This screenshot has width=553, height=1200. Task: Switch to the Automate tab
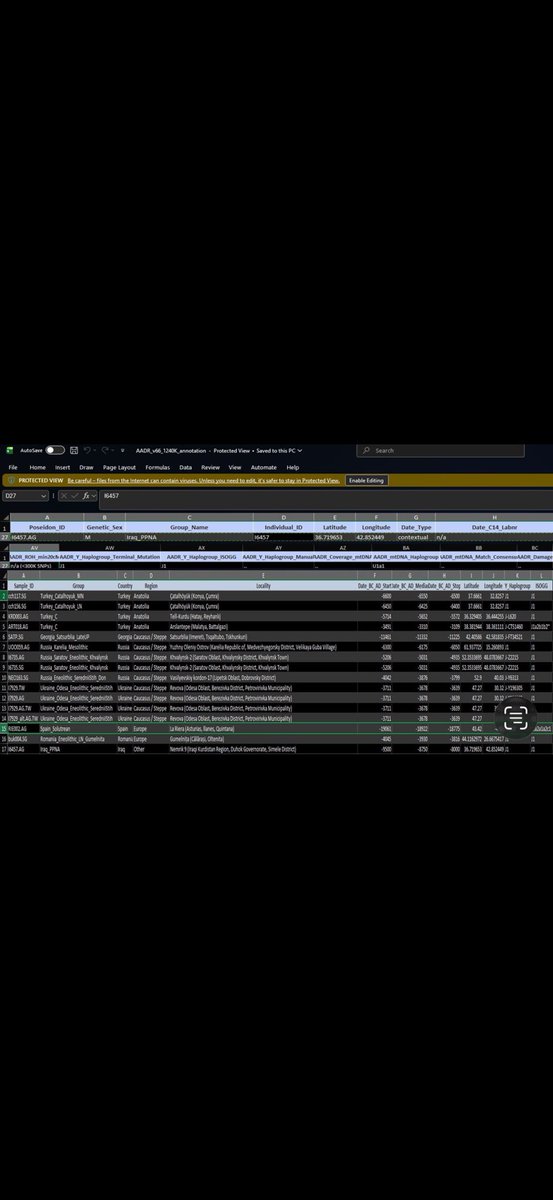point(264,467)
